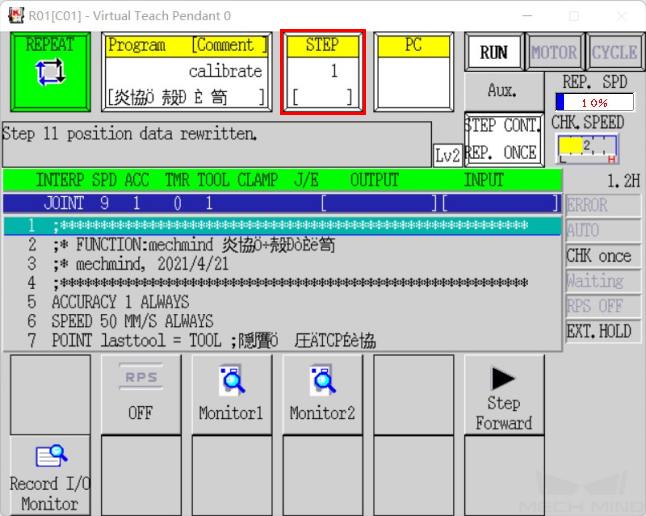Open the Program selection box
The width and height of the screenshot is (646, 516).
click(187, 72)
